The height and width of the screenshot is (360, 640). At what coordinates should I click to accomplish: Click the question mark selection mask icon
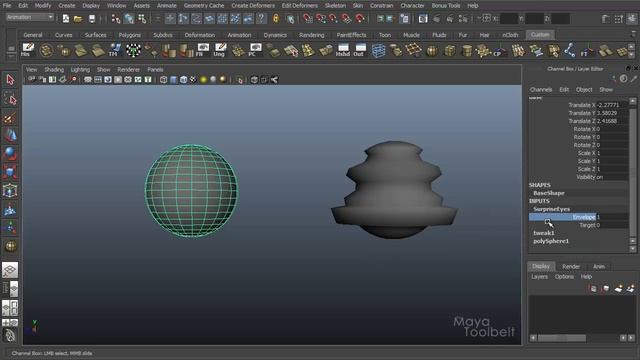point(261,18)
